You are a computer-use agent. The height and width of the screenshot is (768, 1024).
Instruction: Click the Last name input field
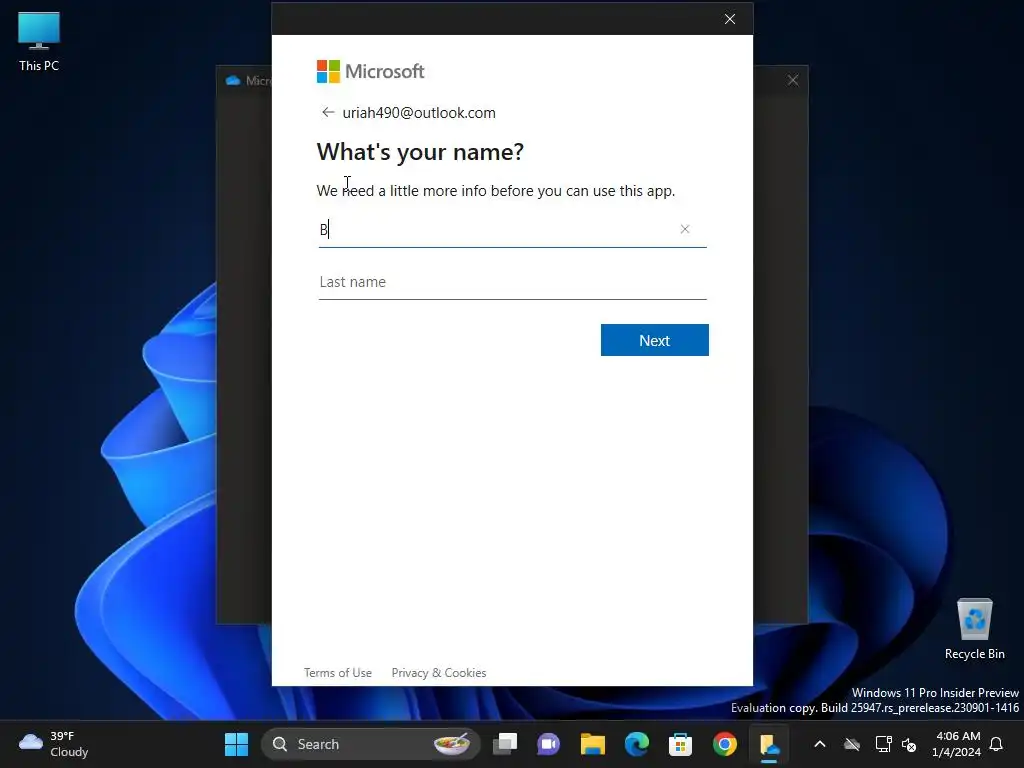(x=513, y=282)
